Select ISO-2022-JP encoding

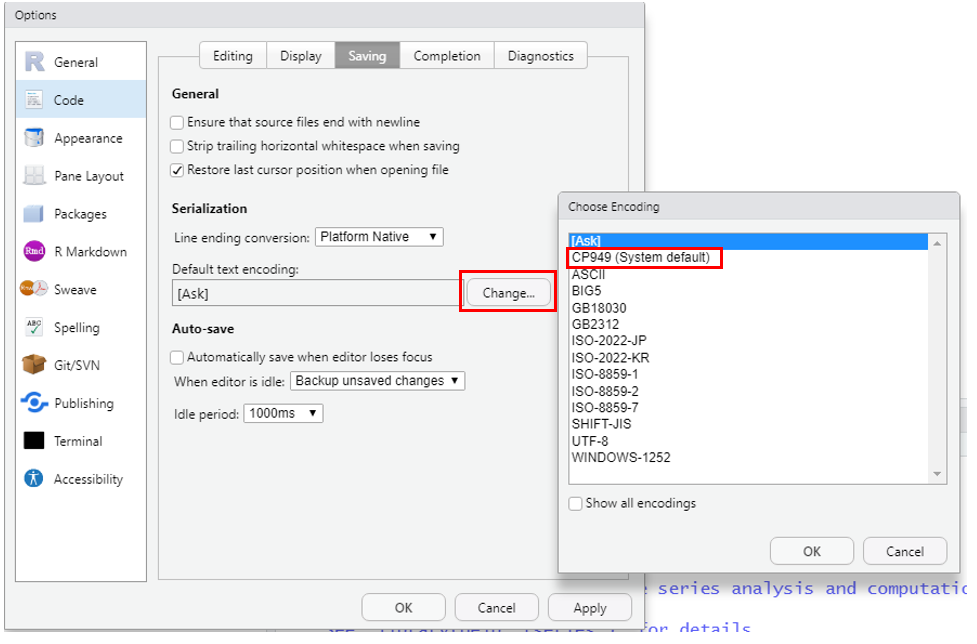coord(748,341)
